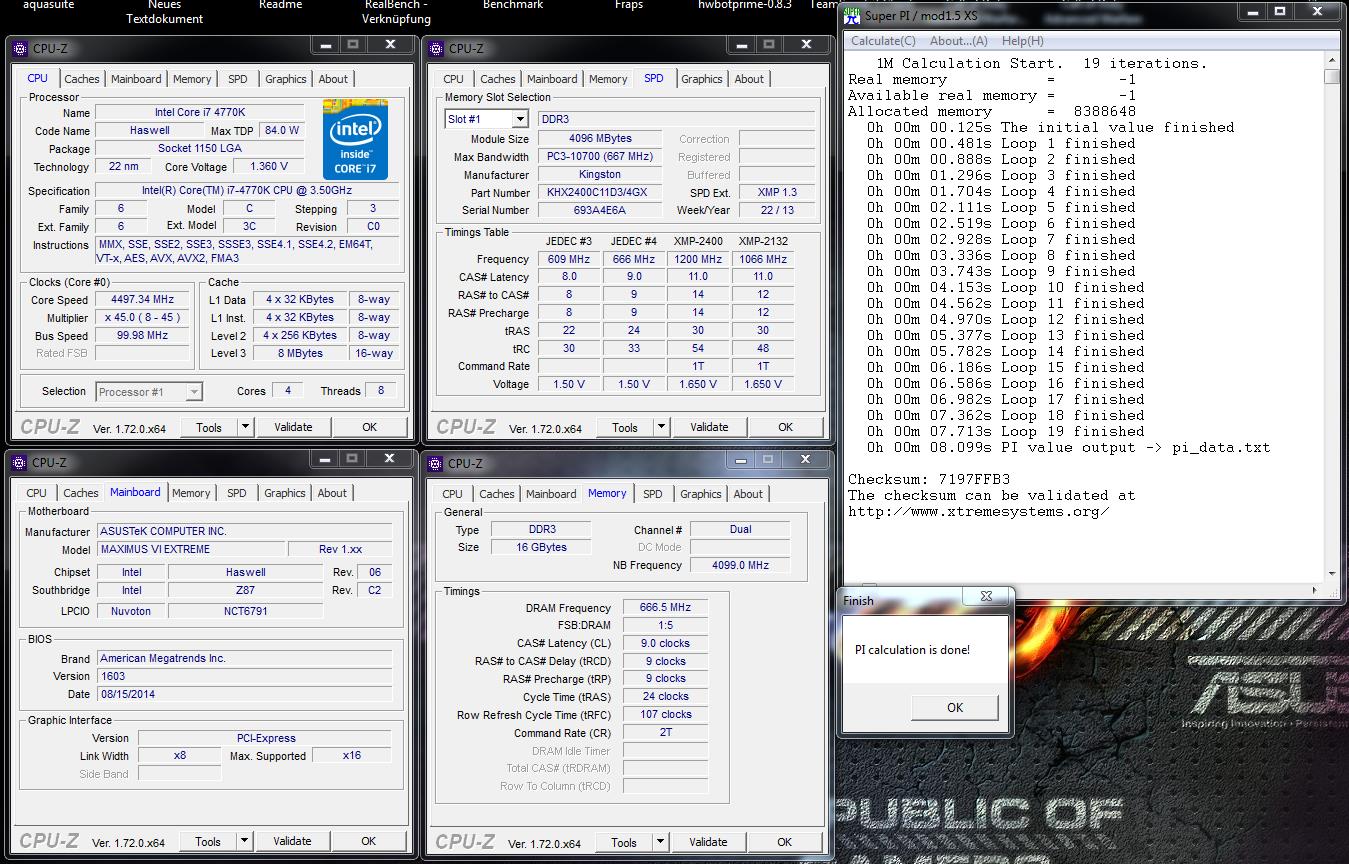Screen dimensions: 1349x864
Task: Open Tools dropdown arrow in Memory window
Action: tap(660, 842)
